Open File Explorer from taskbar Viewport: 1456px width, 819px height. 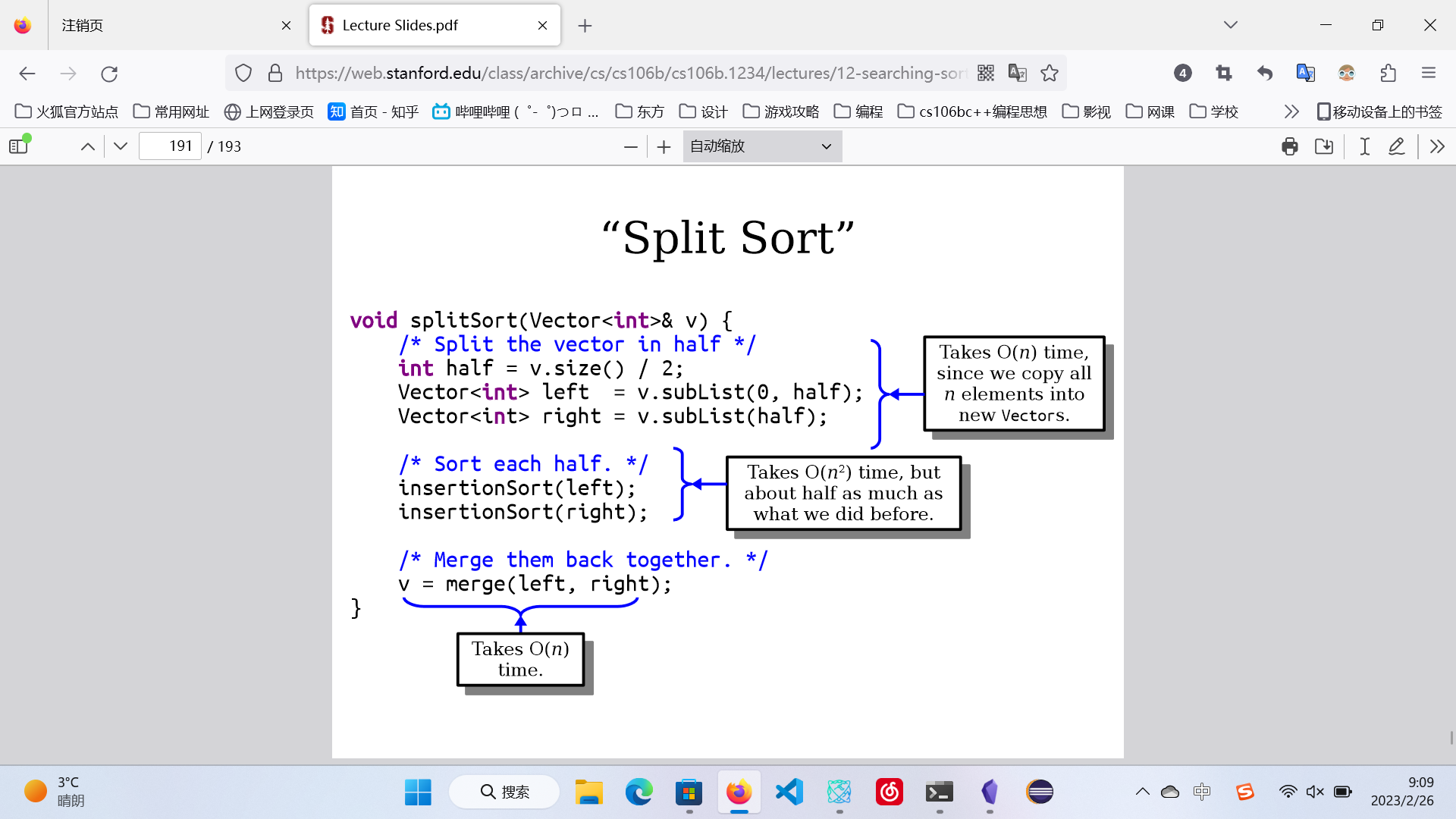[x=588, y=792]
